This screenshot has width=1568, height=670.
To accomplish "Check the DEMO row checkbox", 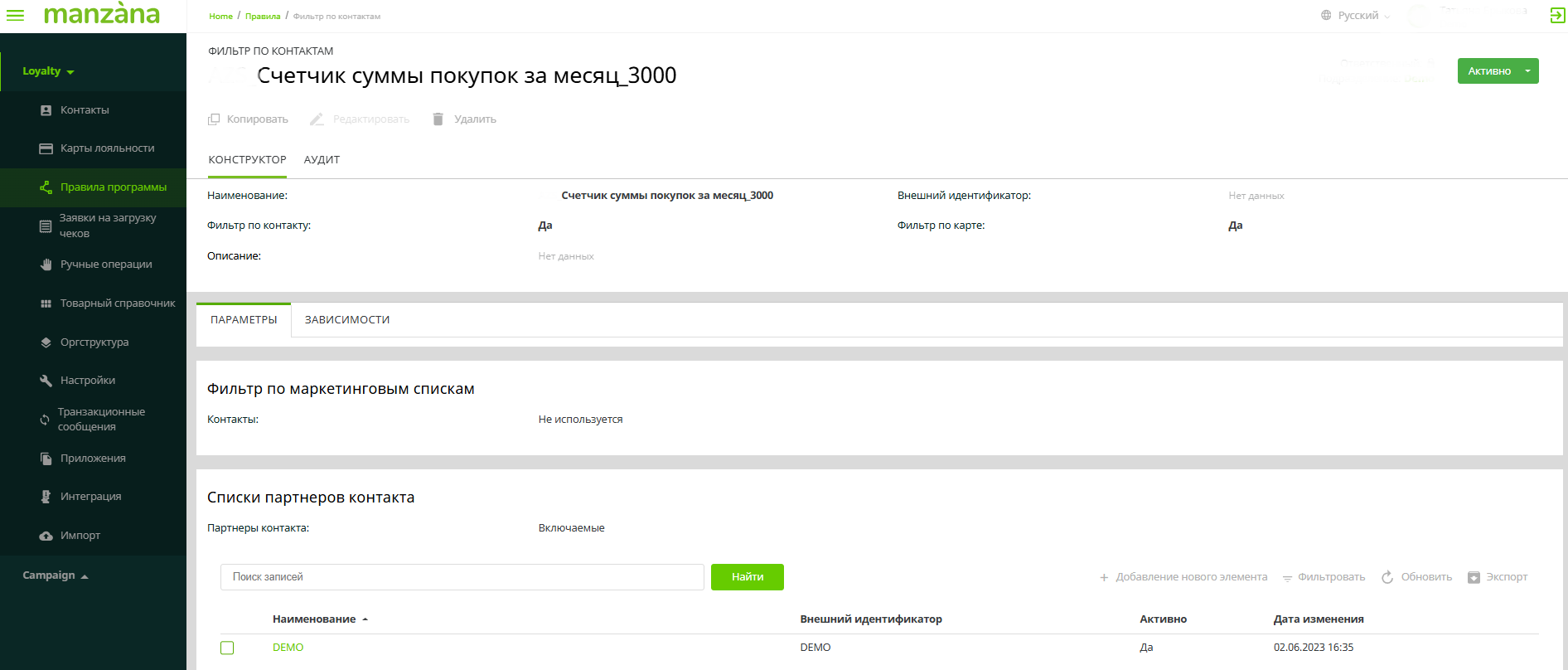I will tap(227, 648).
